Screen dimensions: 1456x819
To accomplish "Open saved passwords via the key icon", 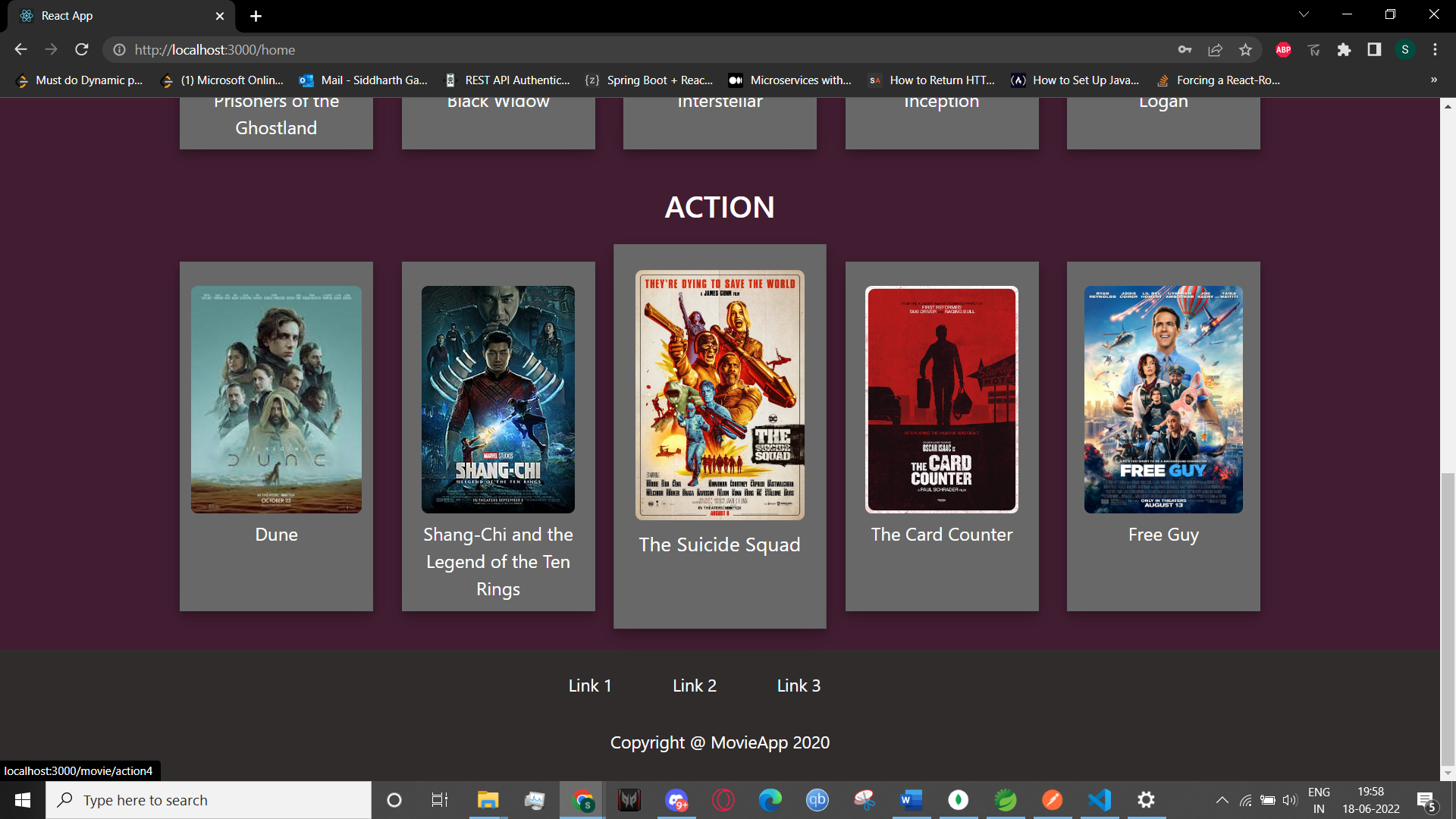I will point(1185,49).
